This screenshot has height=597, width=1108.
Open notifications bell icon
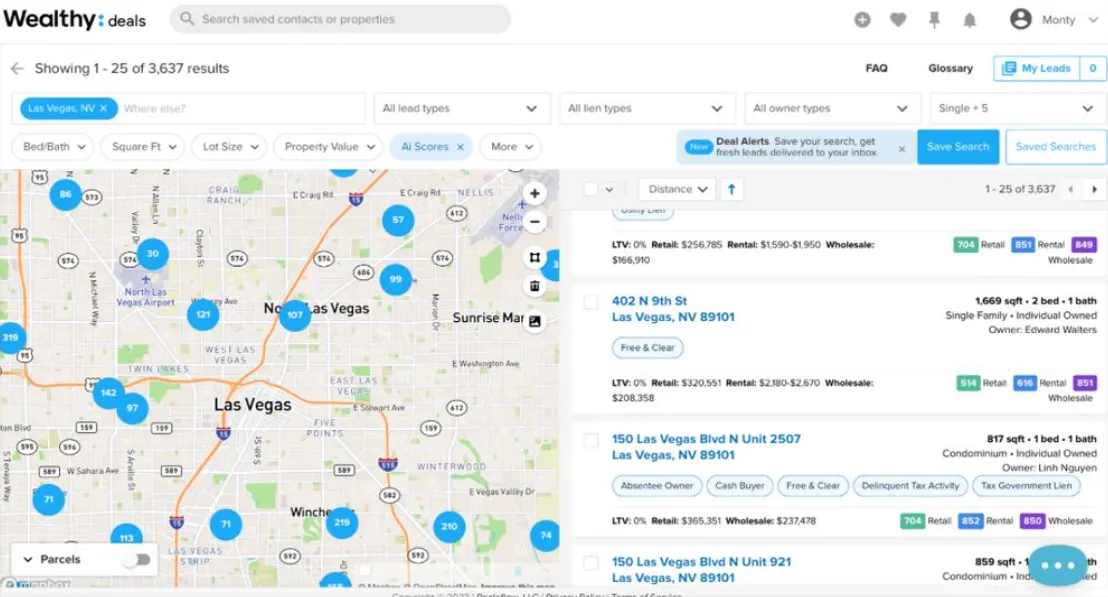click(970, 20)
